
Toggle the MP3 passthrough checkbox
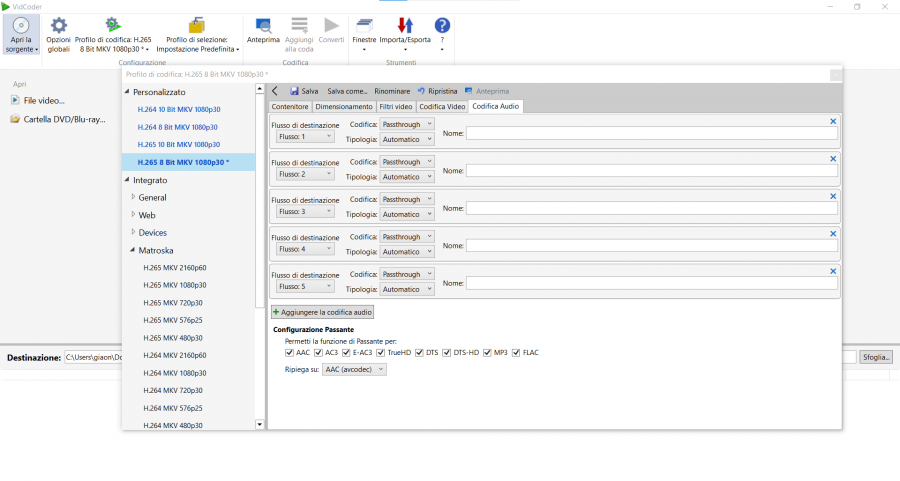(x=487, y=352)
